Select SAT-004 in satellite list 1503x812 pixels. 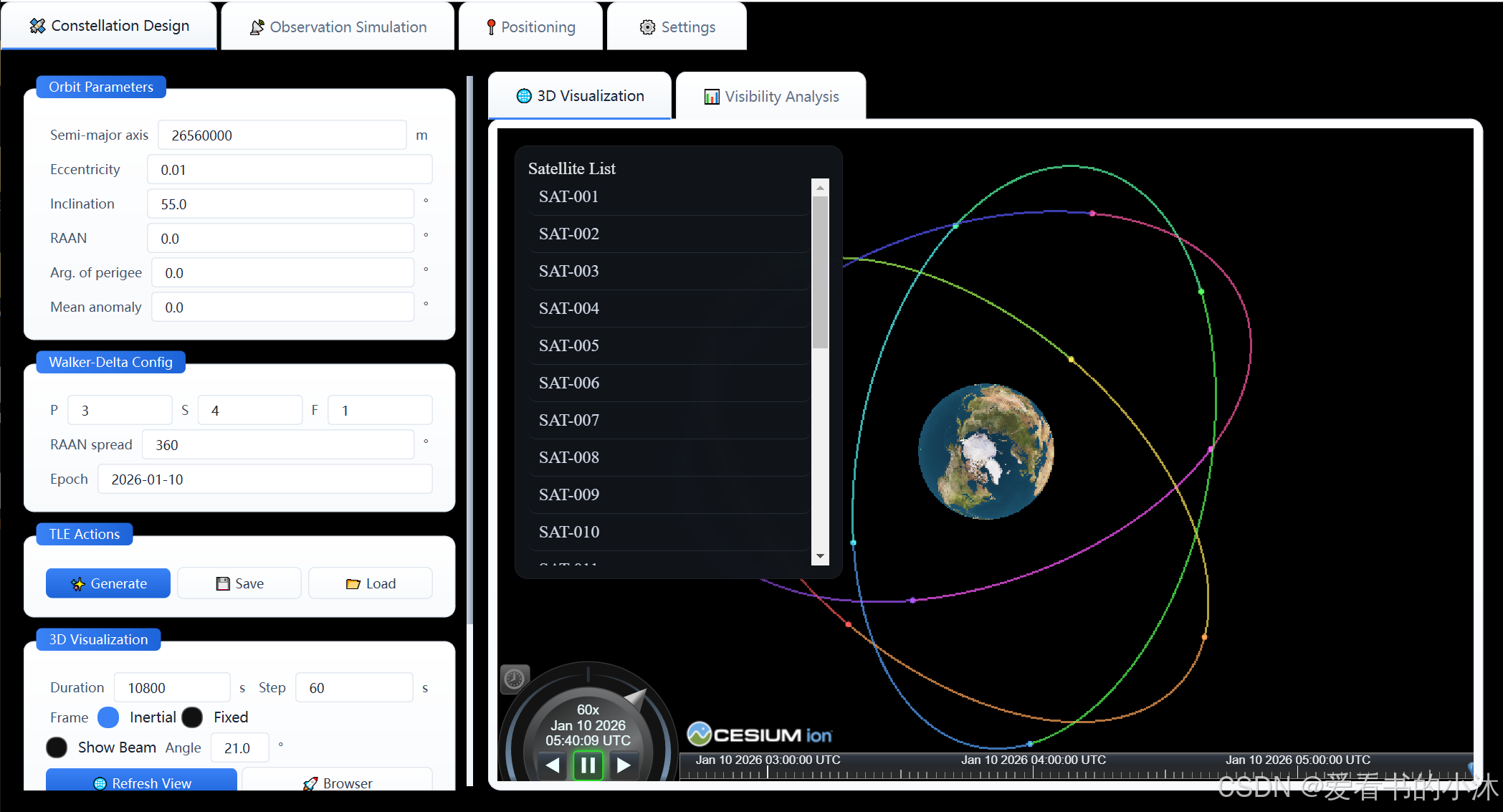tap(669, 308)
